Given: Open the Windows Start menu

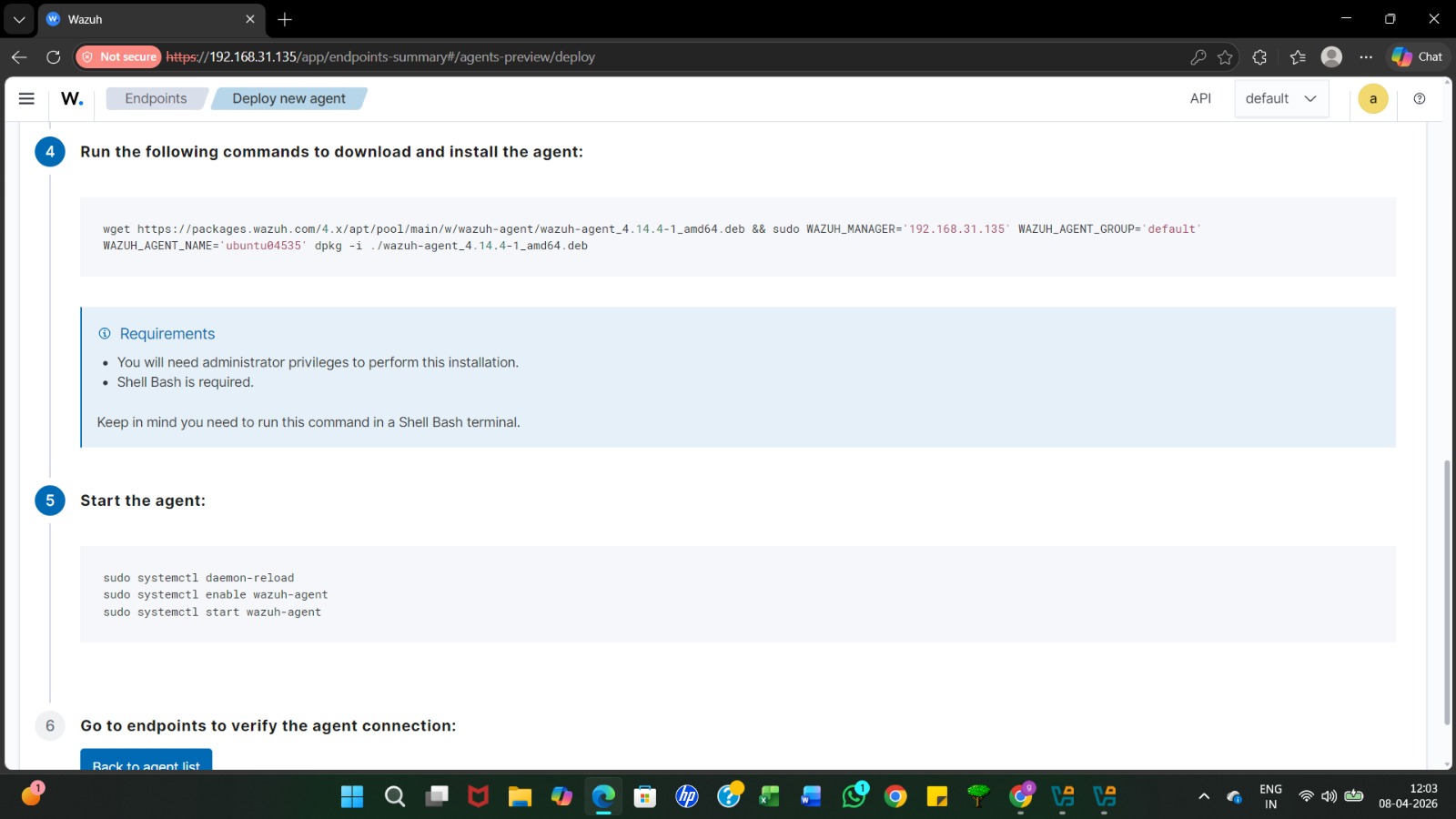Looking at the screenshot, I should click(352, 797).
